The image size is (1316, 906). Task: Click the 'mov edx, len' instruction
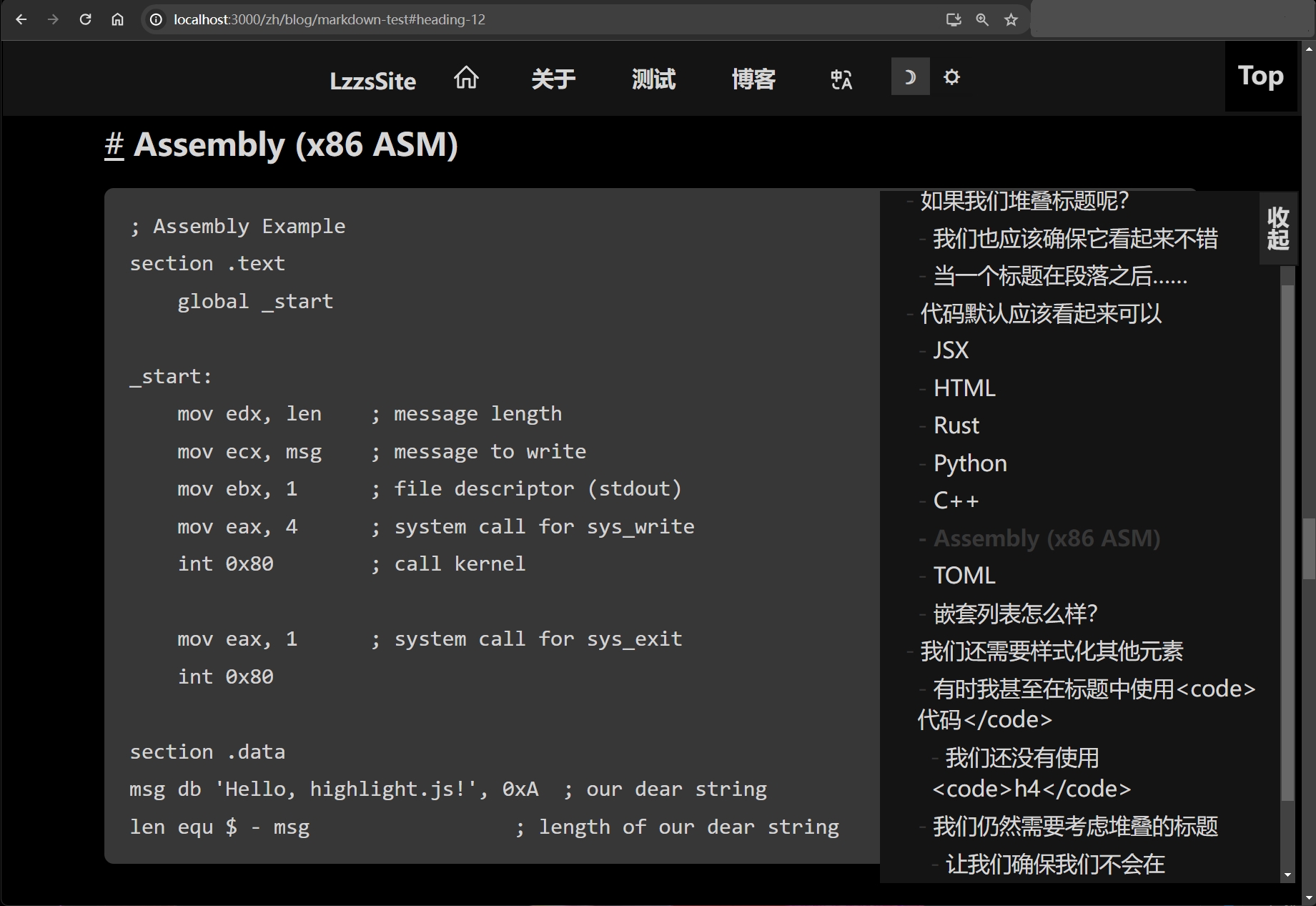click(x=249, y=414)
